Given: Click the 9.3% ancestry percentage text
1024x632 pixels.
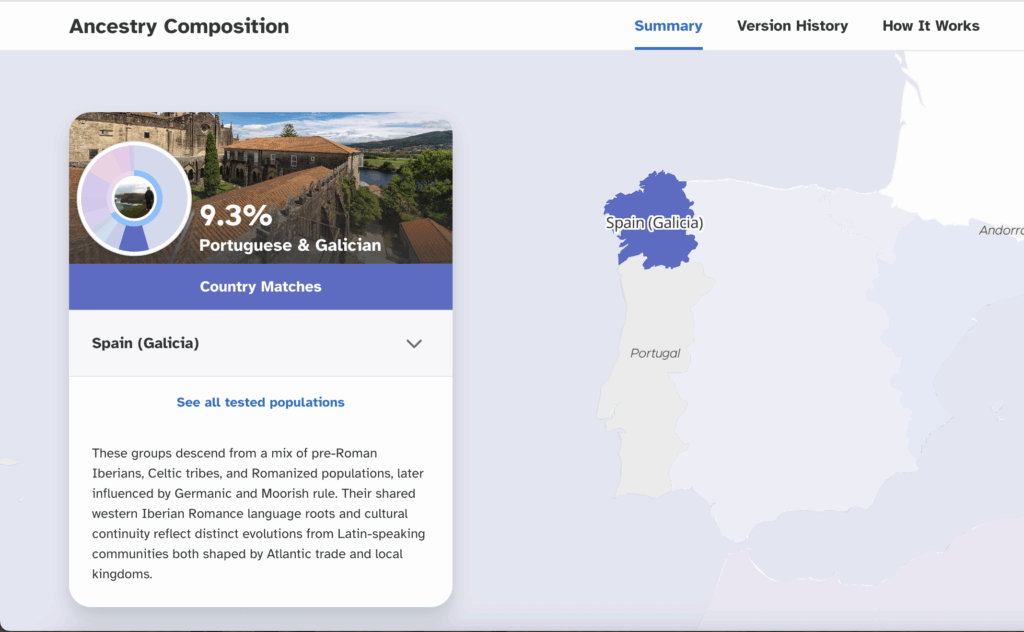Looking at the screenshot, I should coord(236,215).
